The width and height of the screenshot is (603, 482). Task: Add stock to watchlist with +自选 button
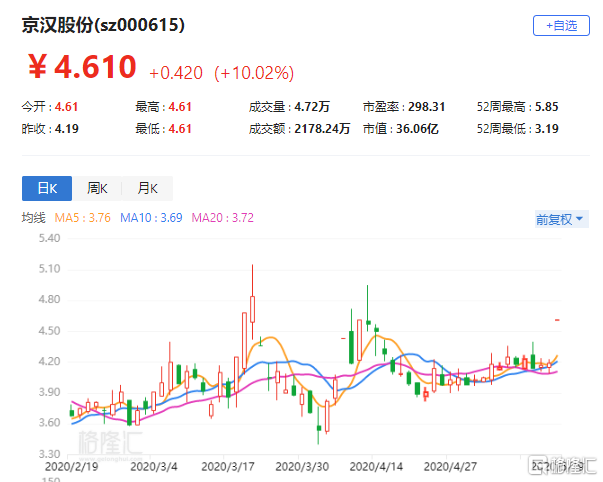pos(561,26)
